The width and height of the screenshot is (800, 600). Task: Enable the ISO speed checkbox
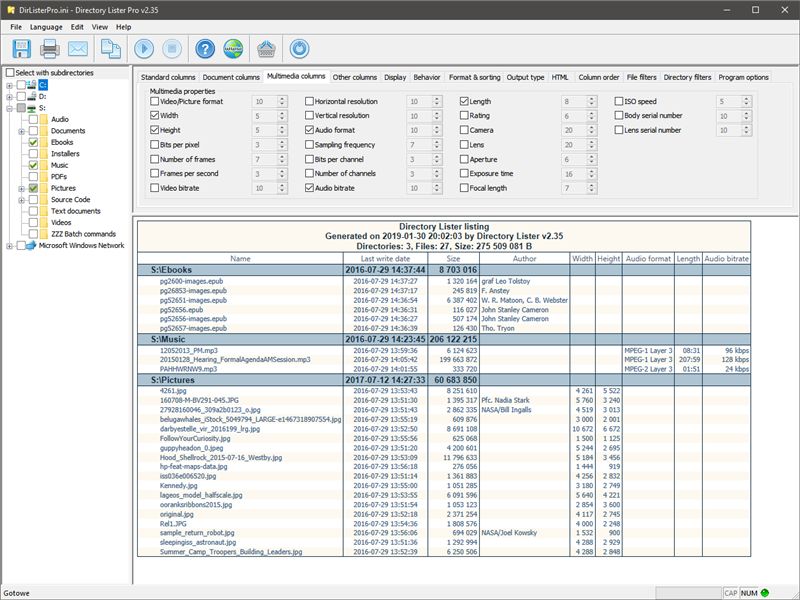[x=619, y=101]
